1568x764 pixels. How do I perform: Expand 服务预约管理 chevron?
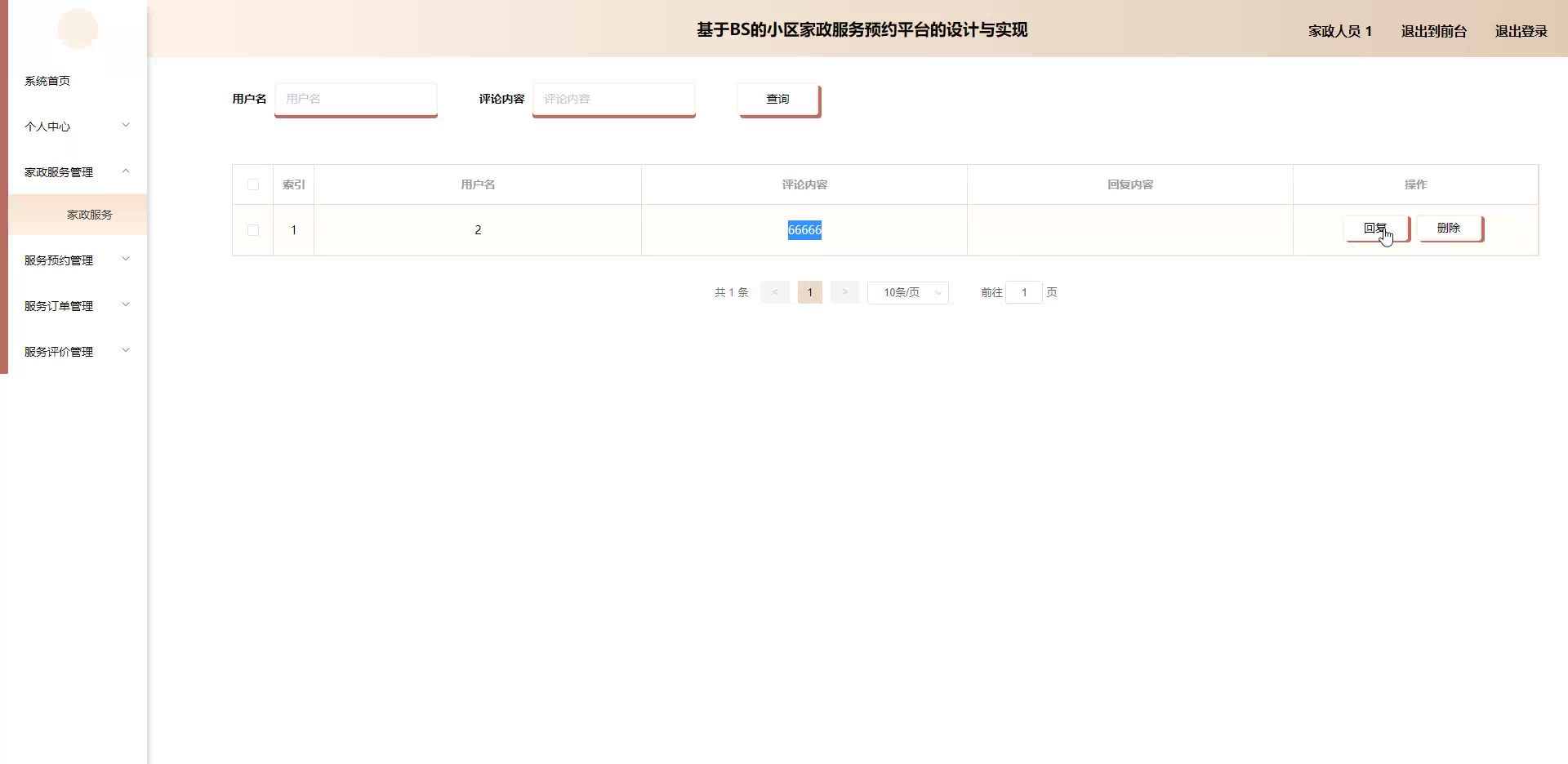pos(126,259)
